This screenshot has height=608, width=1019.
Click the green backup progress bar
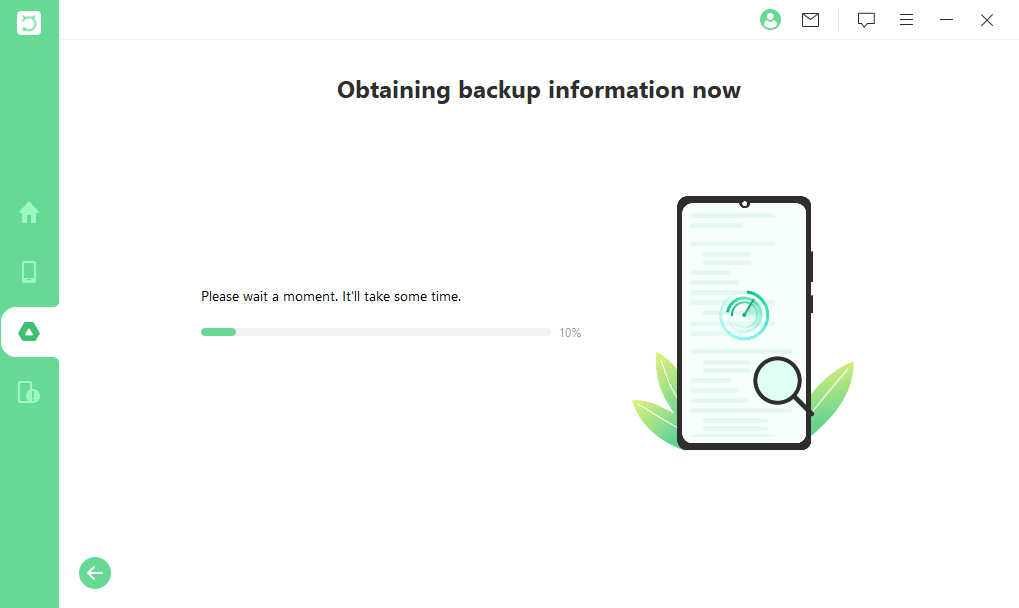pos(375,332)
